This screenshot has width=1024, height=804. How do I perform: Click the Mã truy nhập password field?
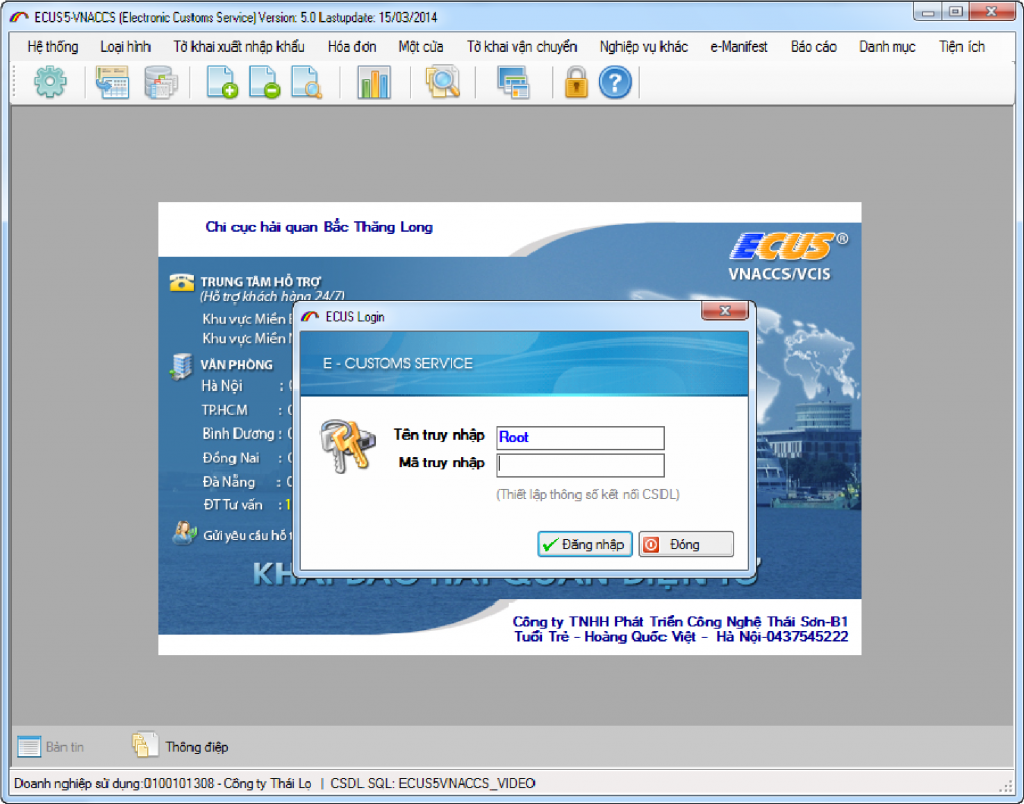tap(580, 465)
